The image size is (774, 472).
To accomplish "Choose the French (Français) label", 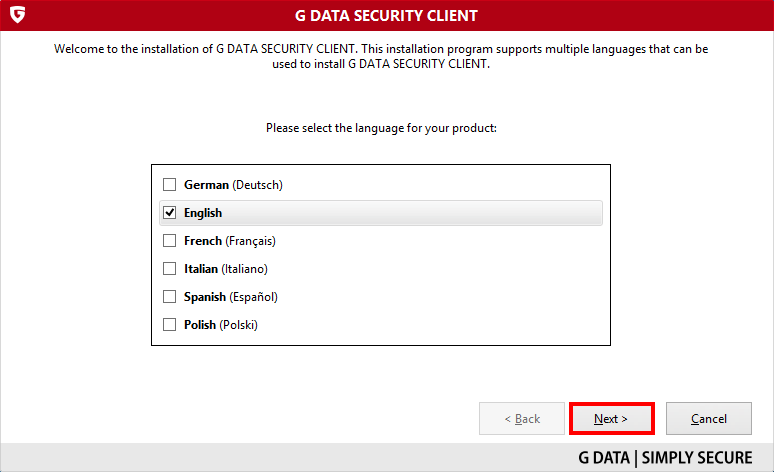I will point(230,241).
